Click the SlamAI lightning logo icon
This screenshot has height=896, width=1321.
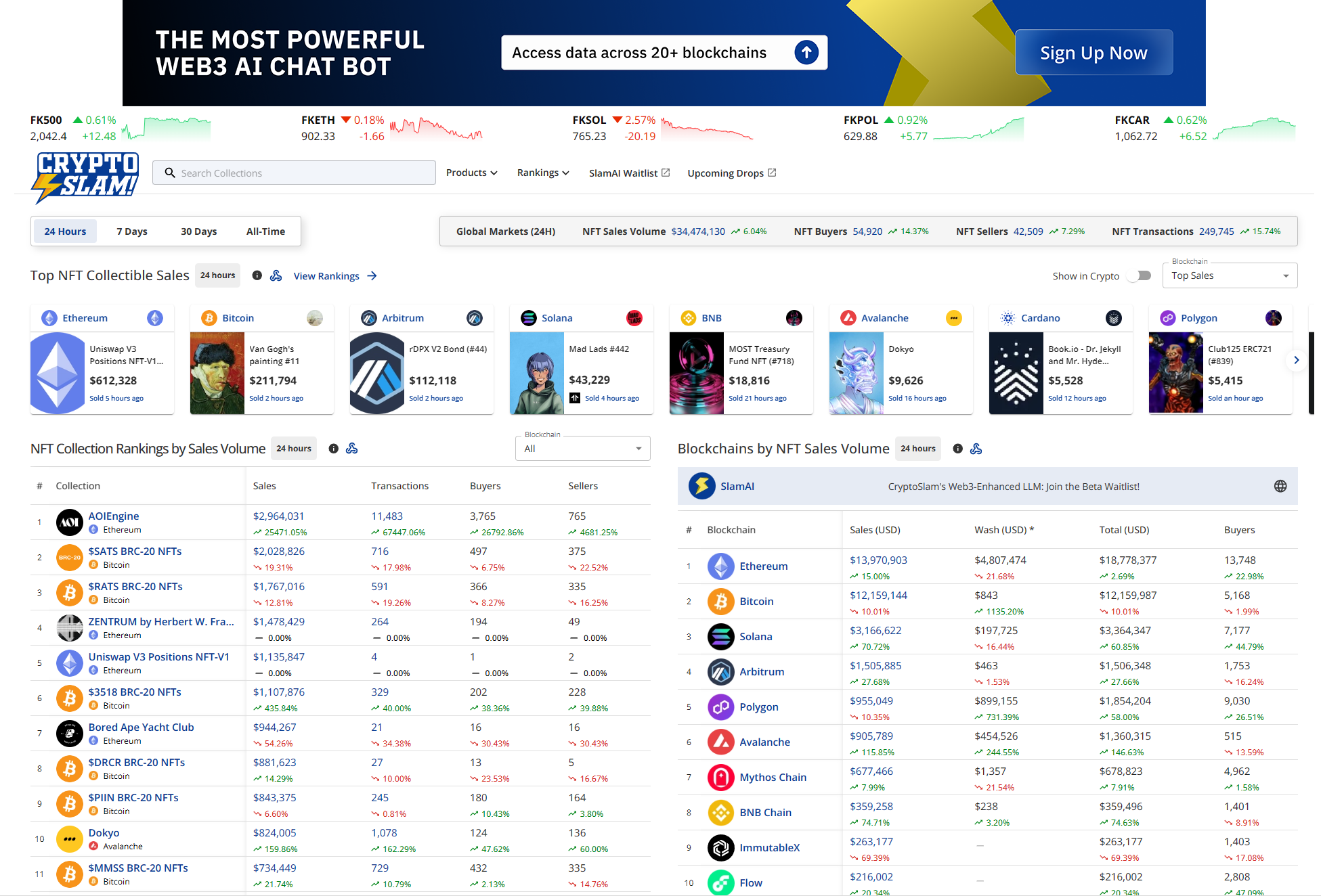pyautogui.click(x=701, y=486)
